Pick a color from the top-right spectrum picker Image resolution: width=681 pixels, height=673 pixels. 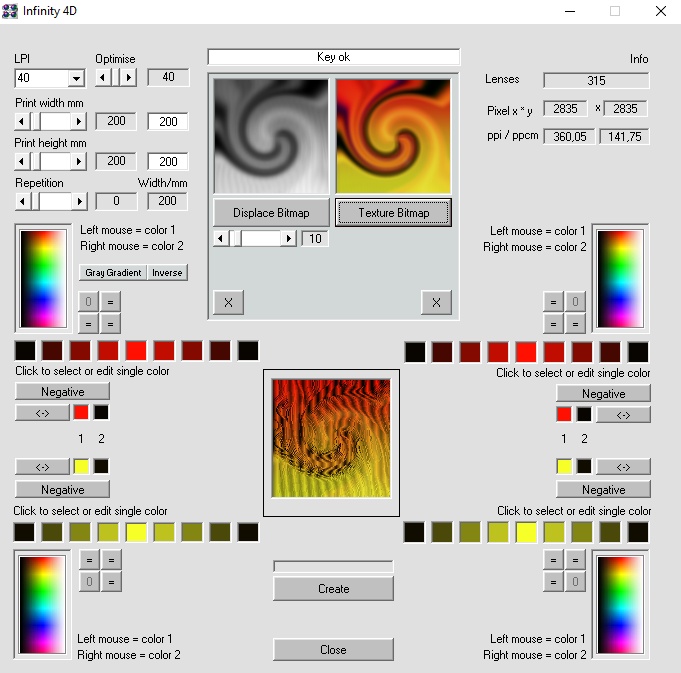click(x=619, y=277)
